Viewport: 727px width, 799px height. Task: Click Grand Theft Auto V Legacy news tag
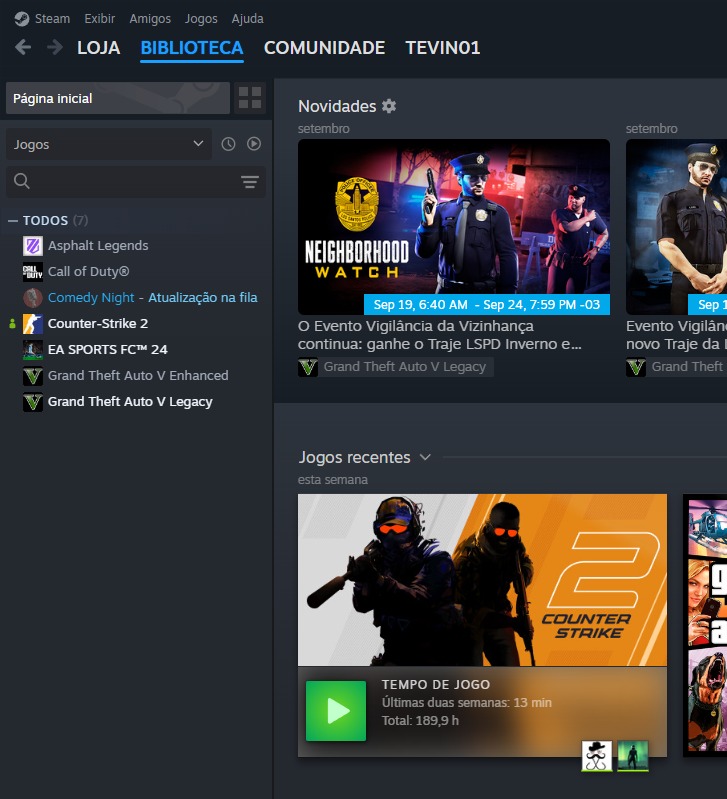click(405, 367)
